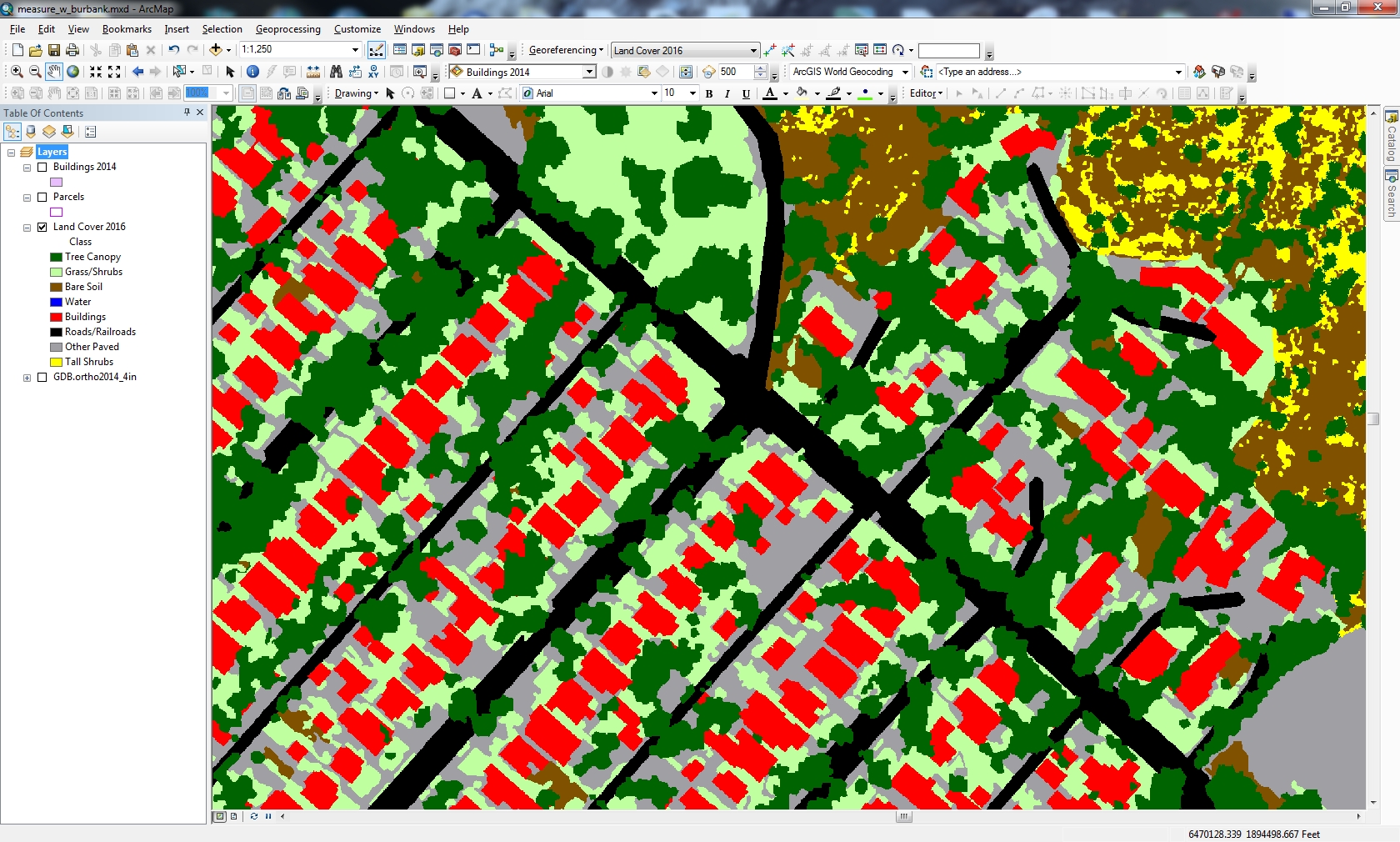Select the Identify tool
This screenshot has width=1400, height=842.
tap(252, 72)
